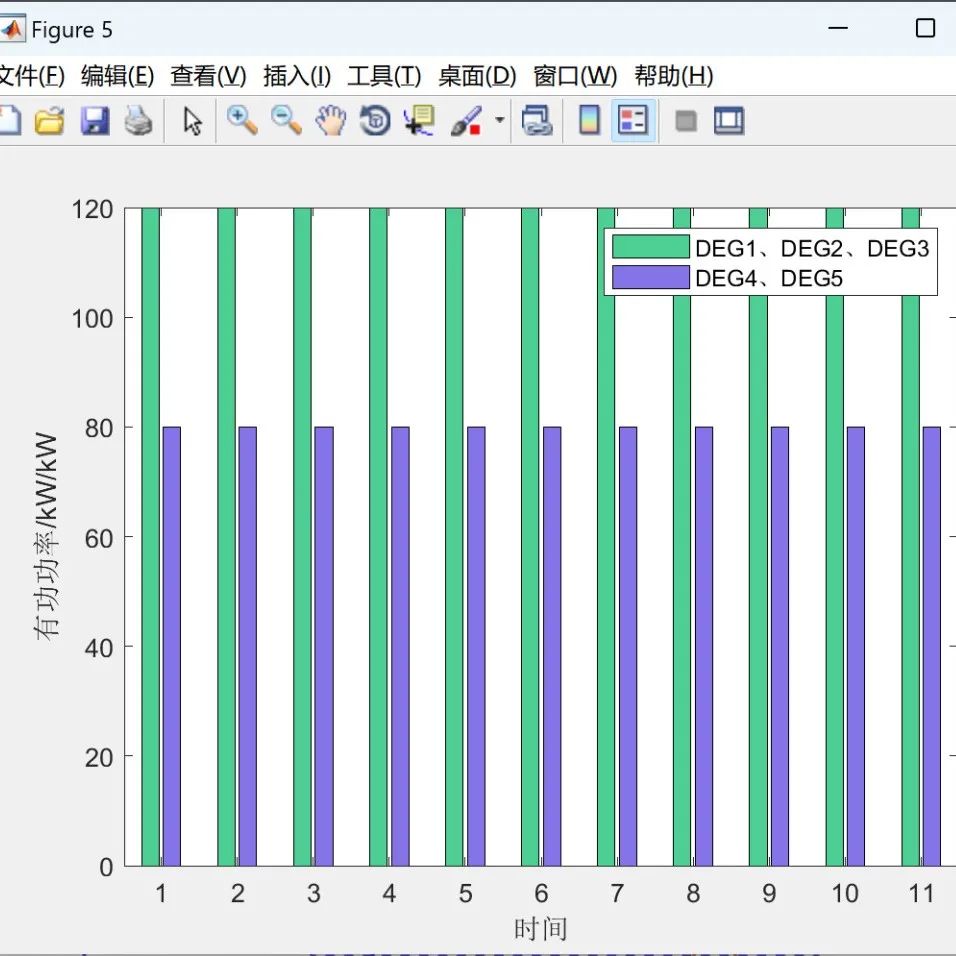Select the DEG1、DEG2、DEG3 legend label
Image resolution: width=956 pixels, height=956 pixels.
pyautogui.click(x=812, y=248)
